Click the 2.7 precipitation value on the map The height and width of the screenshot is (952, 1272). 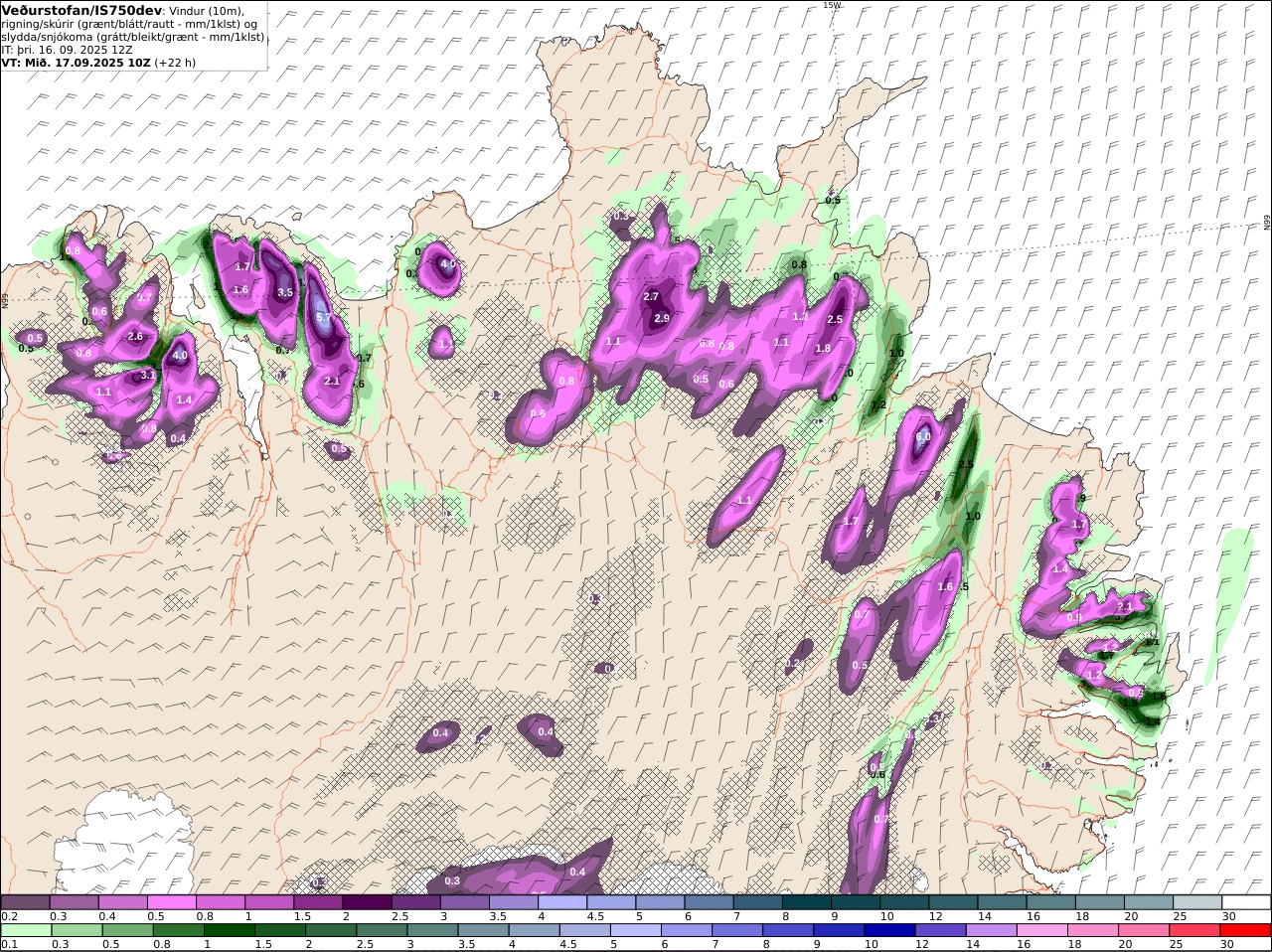(x=651, y=296)
